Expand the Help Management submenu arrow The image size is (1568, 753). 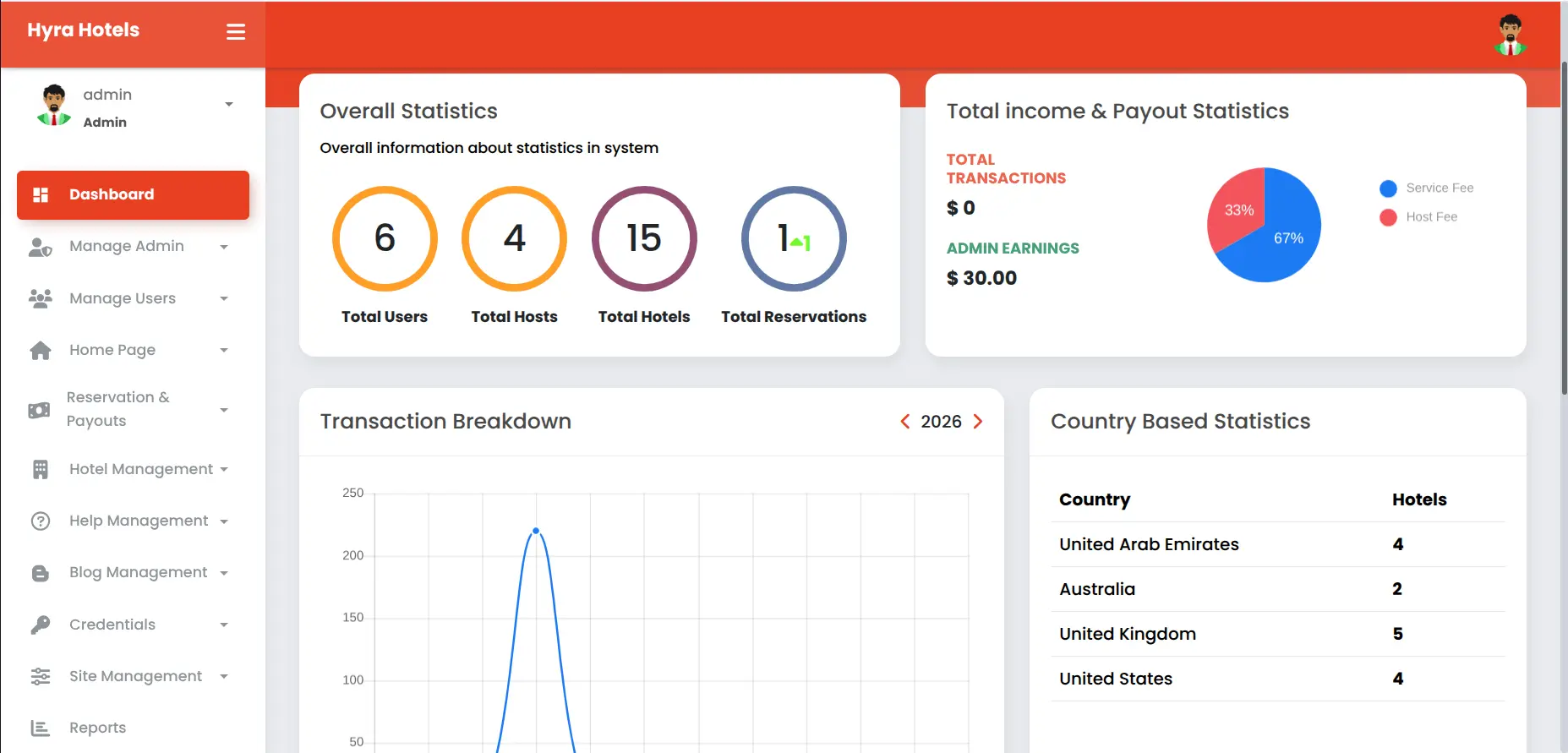224,521
